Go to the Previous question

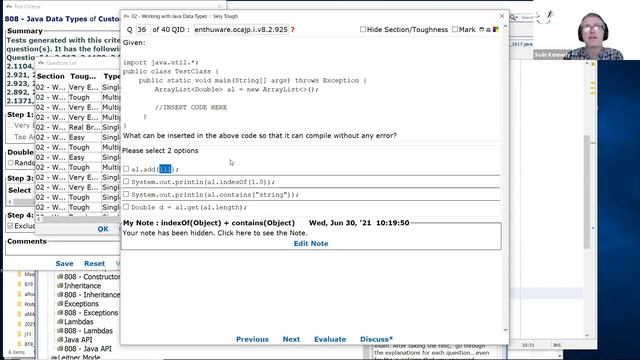point(252,339)
